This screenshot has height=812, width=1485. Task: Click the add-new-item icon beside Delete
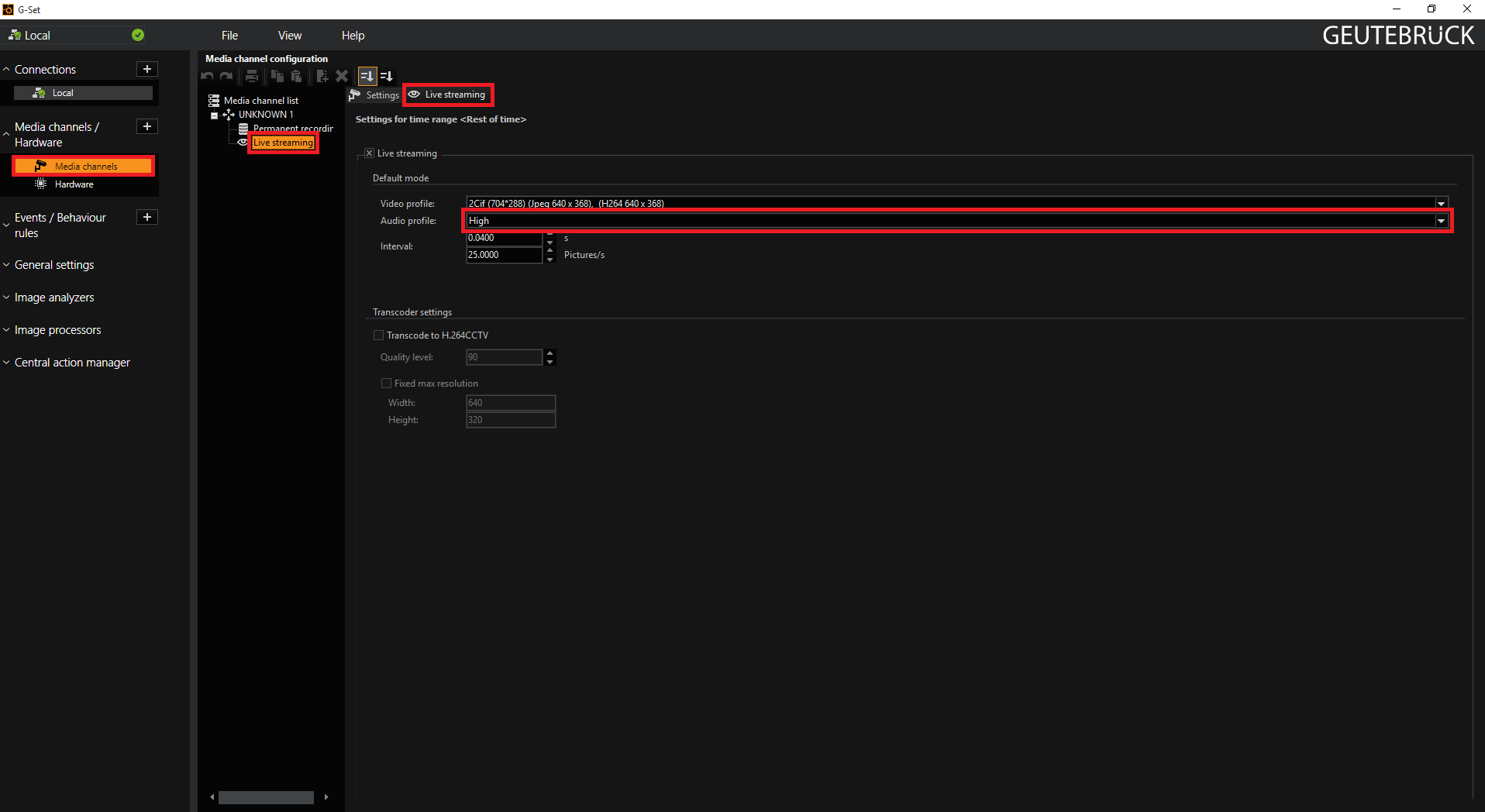click(322, 76)
